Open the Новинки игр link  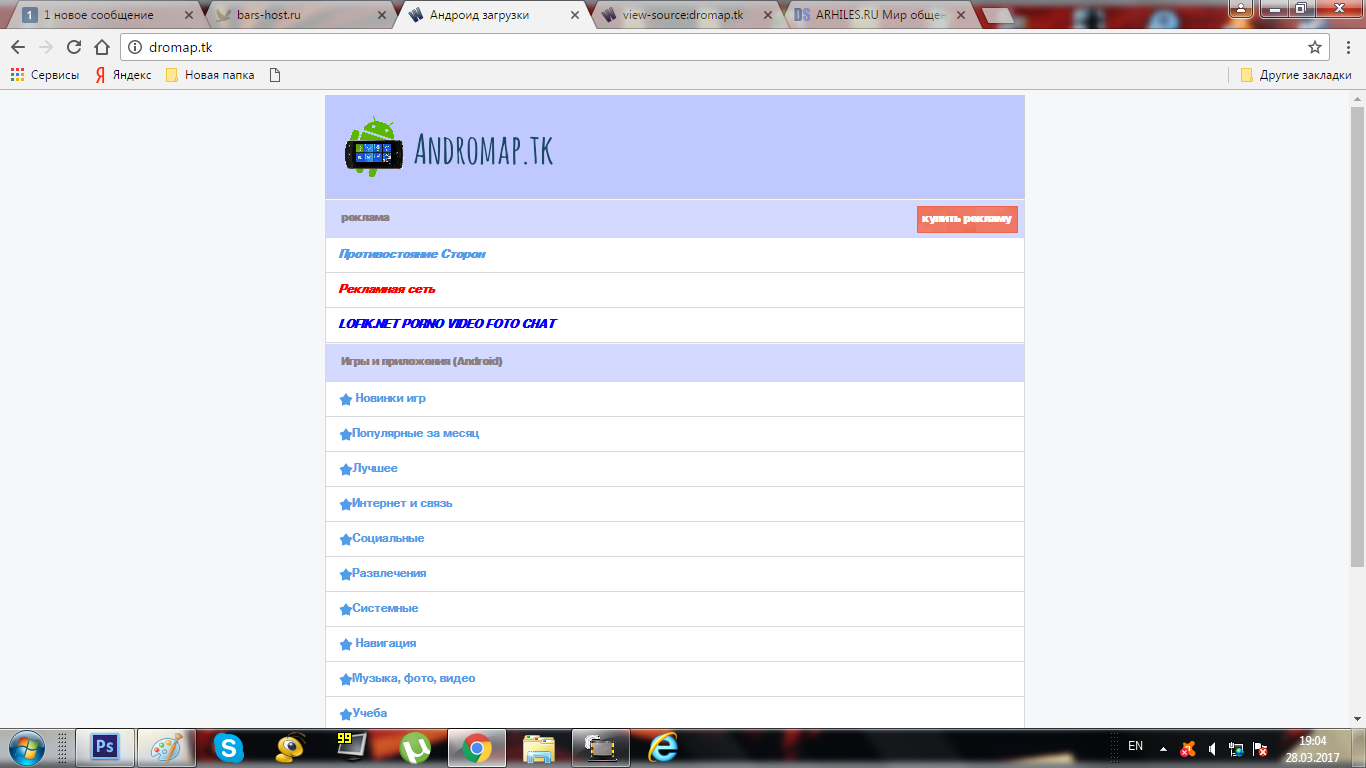(390, 398)
